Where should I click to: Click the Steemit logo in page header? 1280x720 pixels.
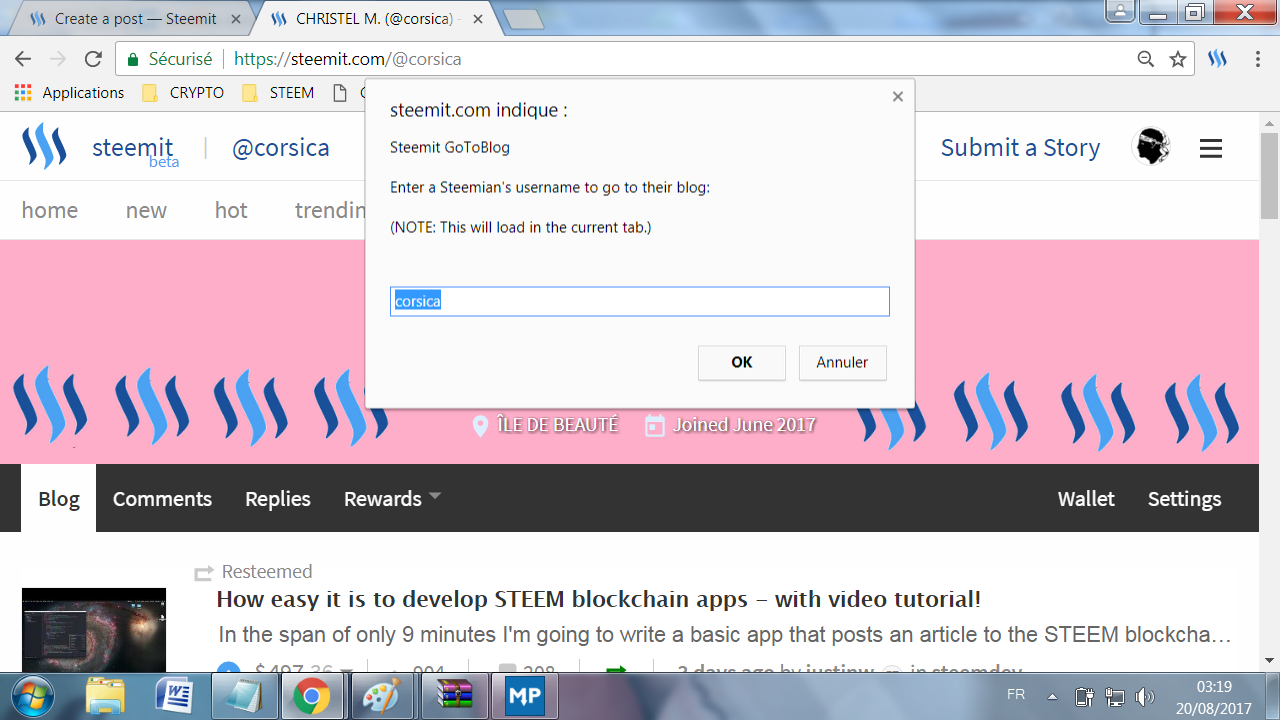pos(45,147)
